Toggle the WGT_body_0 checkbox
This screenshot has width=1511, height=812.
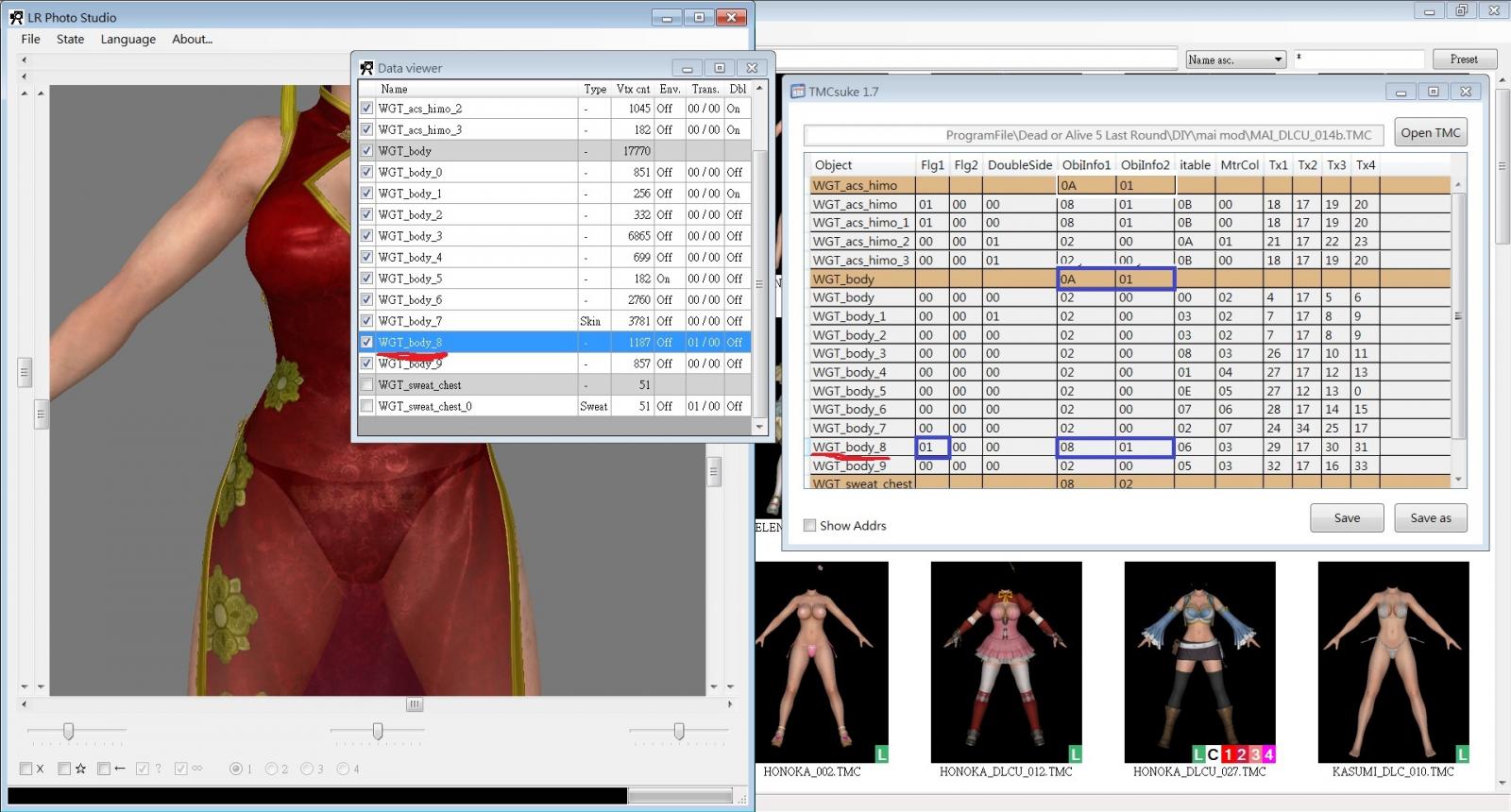[x=366, y=172]
